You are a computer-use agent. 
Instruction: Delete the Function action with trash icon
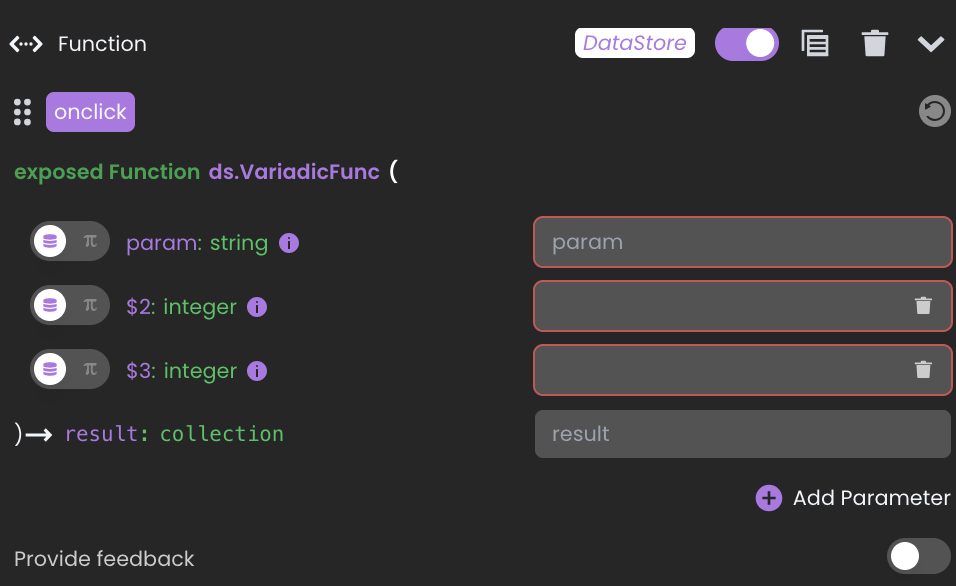(x=874, y=43)
